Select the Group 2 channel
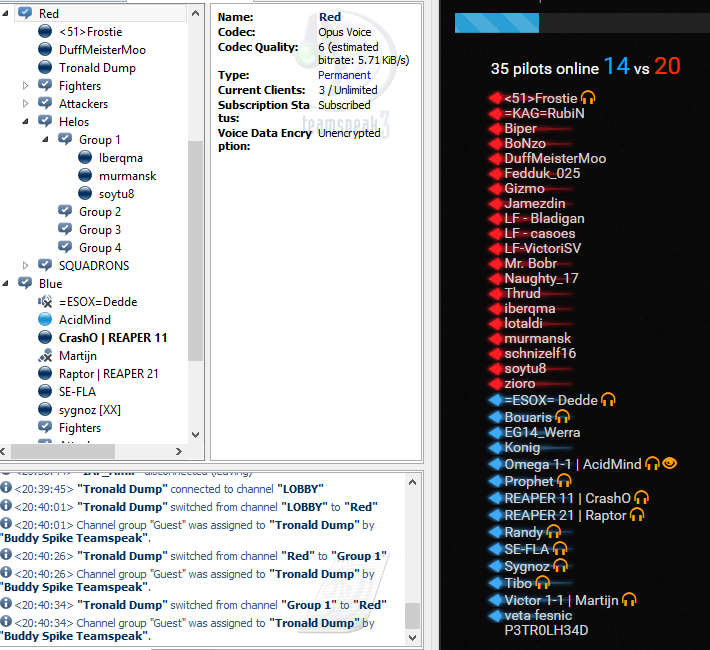Screen dimensions: 710x650 coord(100,212)
